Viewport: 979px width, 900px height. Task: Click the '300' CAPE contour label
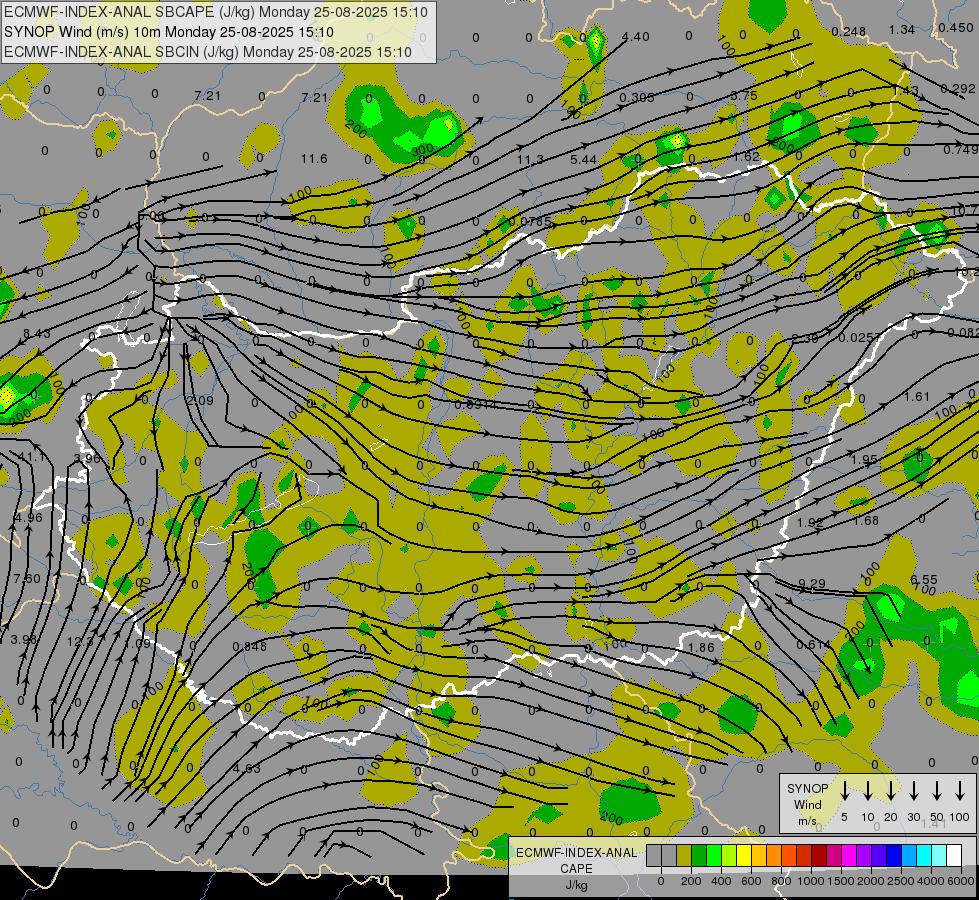click(x=423, y=150)
